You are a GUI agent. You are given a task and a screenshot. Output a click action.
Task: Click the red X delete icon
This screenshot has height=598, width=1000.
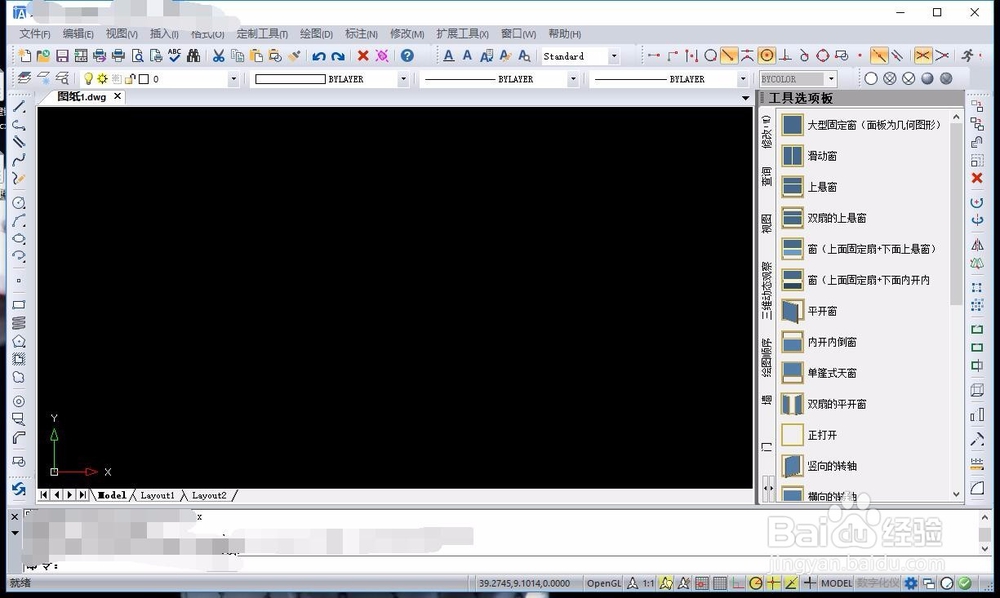tap(363, 56)
